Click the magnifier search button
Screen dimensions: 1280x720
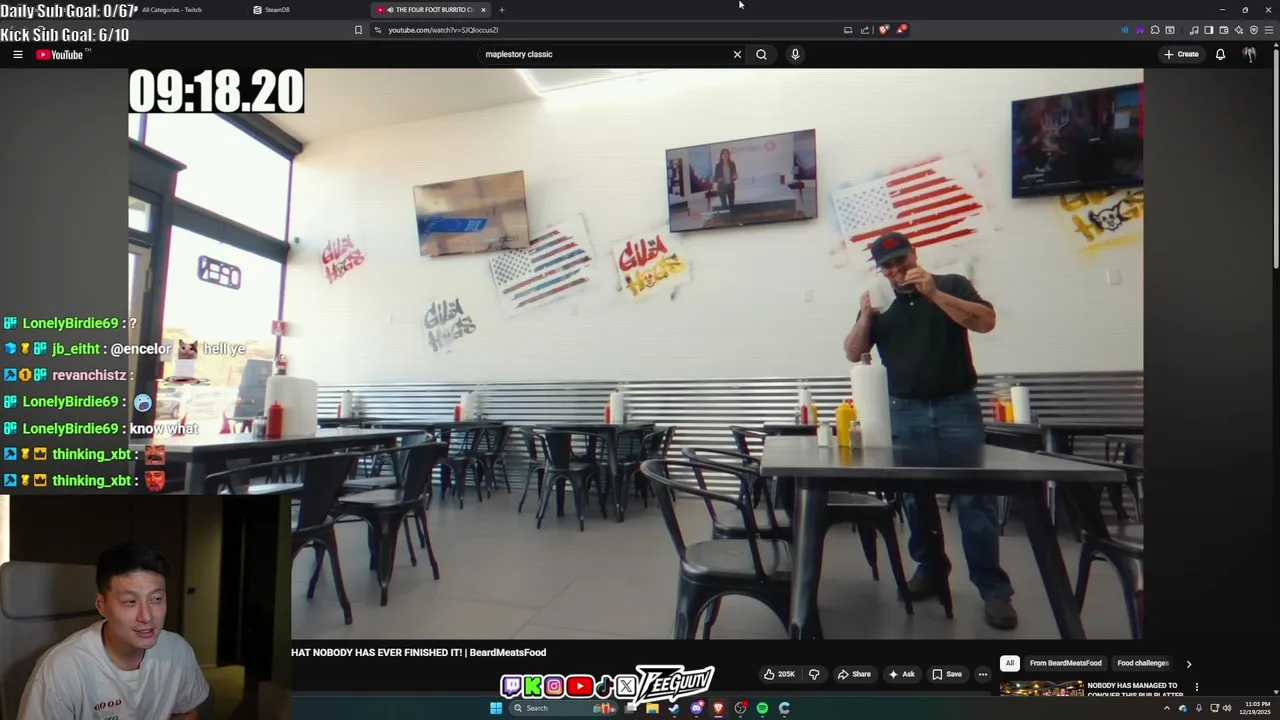click(x=761, y=54)
